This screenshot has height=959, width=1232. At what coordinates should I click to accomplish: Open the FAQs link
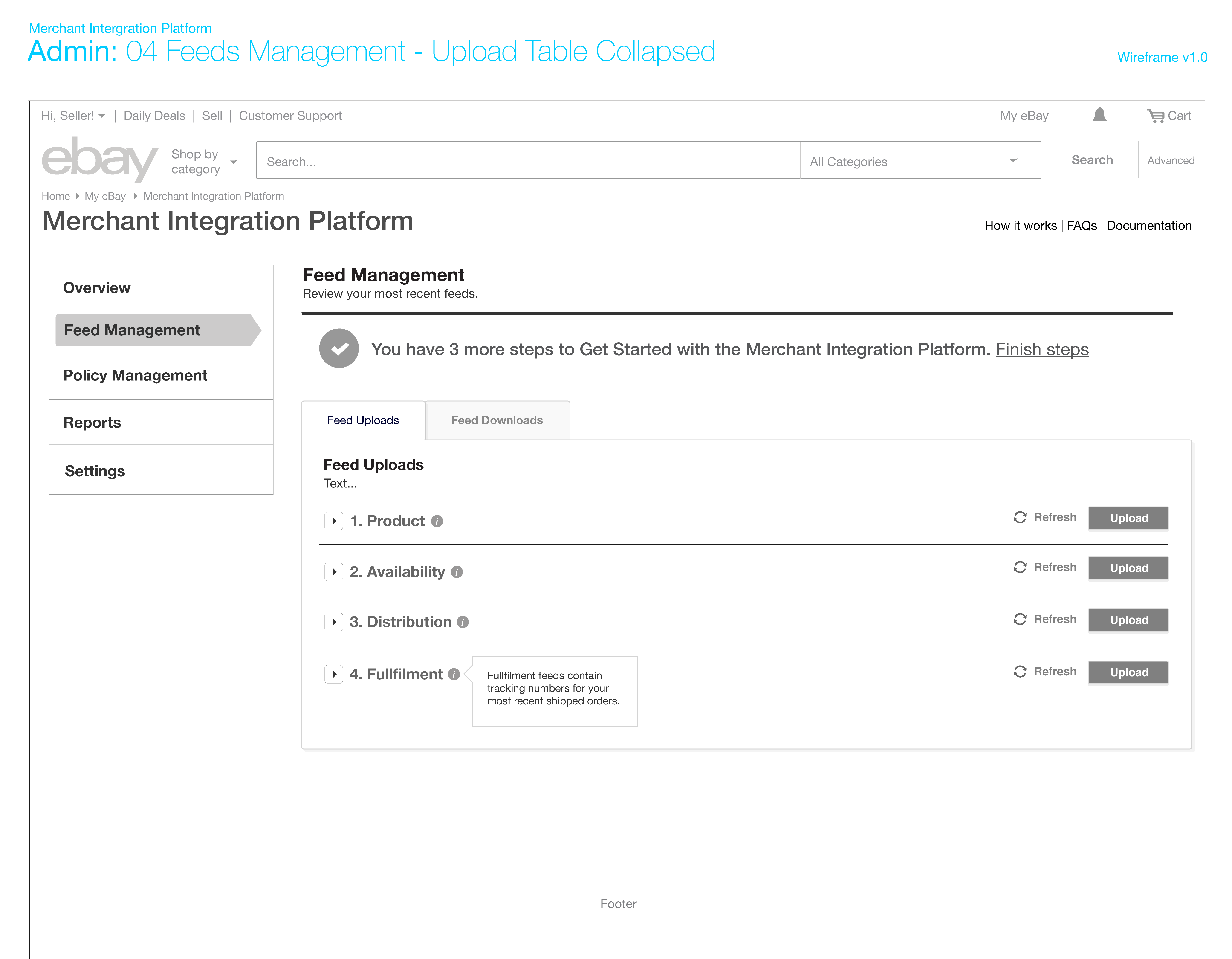click(1082, 226)
